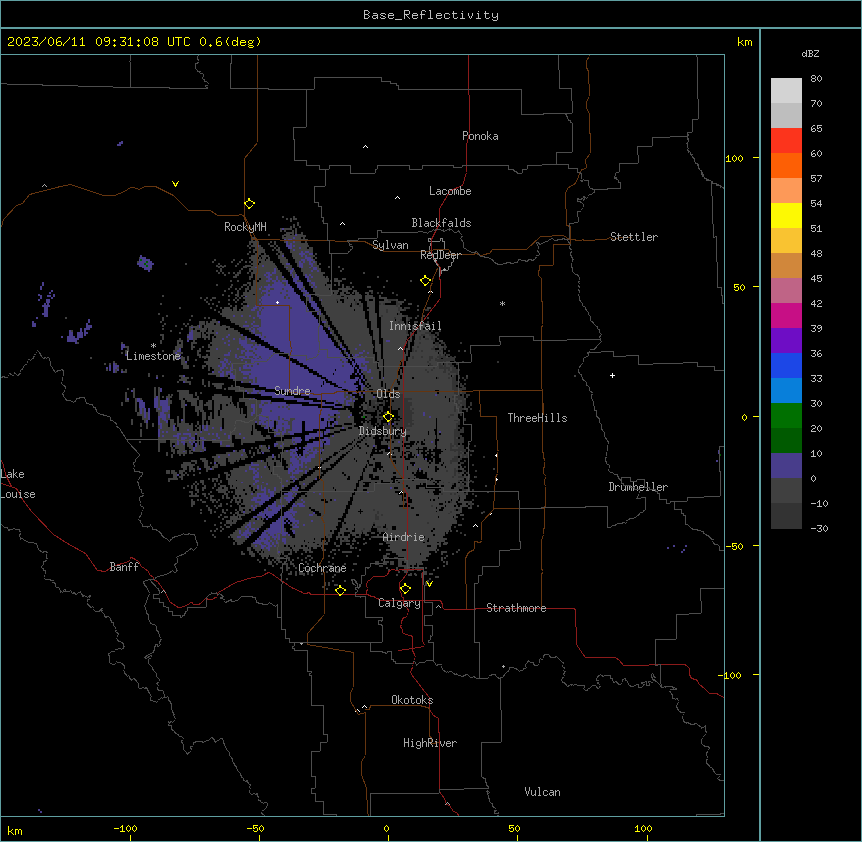Click the RedDeer city label
The height and width of the screenshot is (842, 862).
[x=440, y=255]
